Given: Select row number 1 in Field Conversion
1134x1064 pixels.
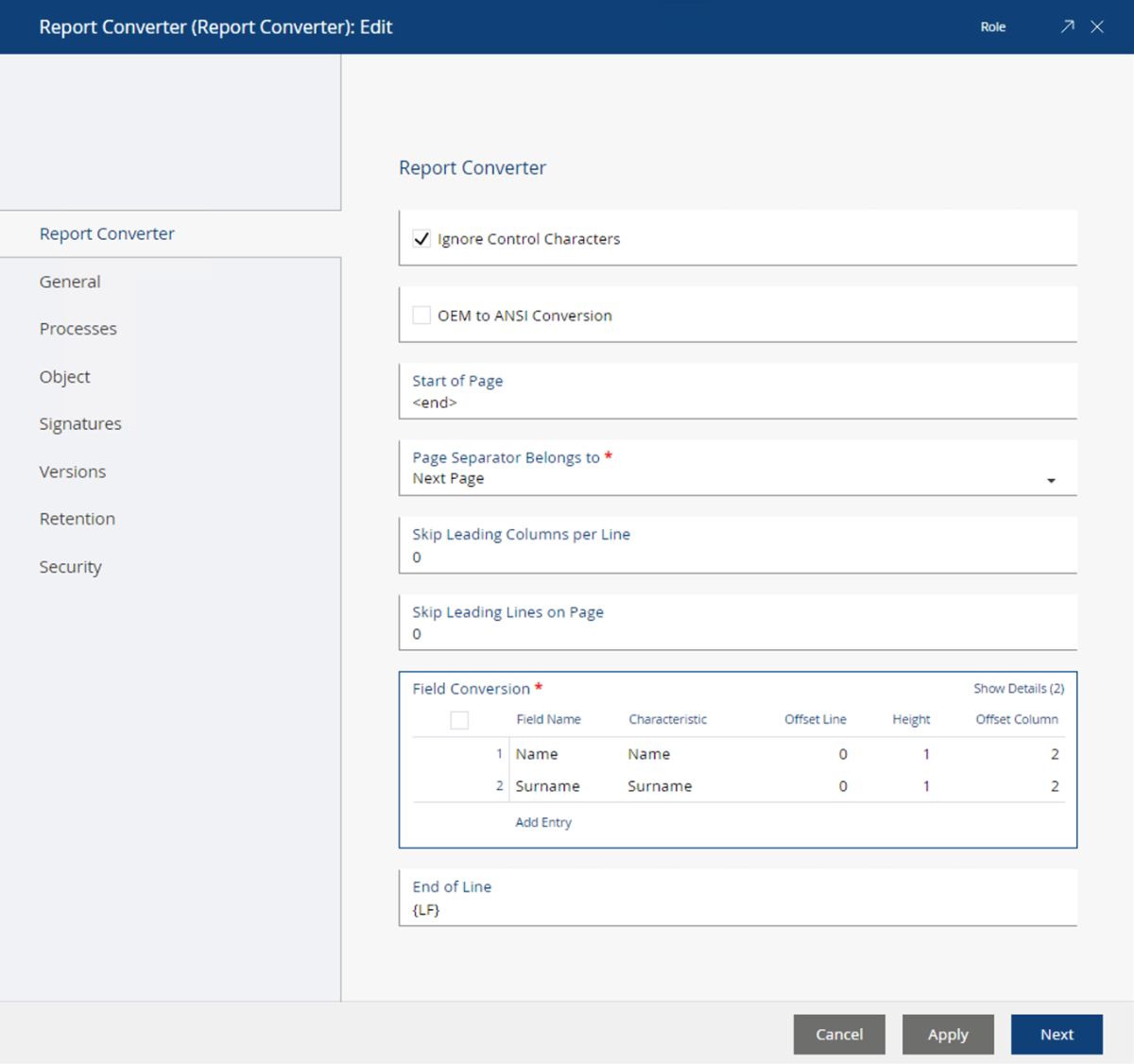Looking at the screenshot, I should pyautogui.click(x=499, y=753).
